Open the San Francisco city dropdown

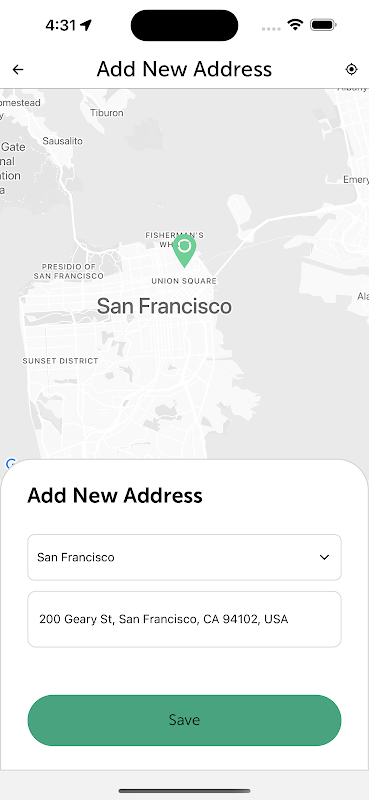tap(184, 557)
